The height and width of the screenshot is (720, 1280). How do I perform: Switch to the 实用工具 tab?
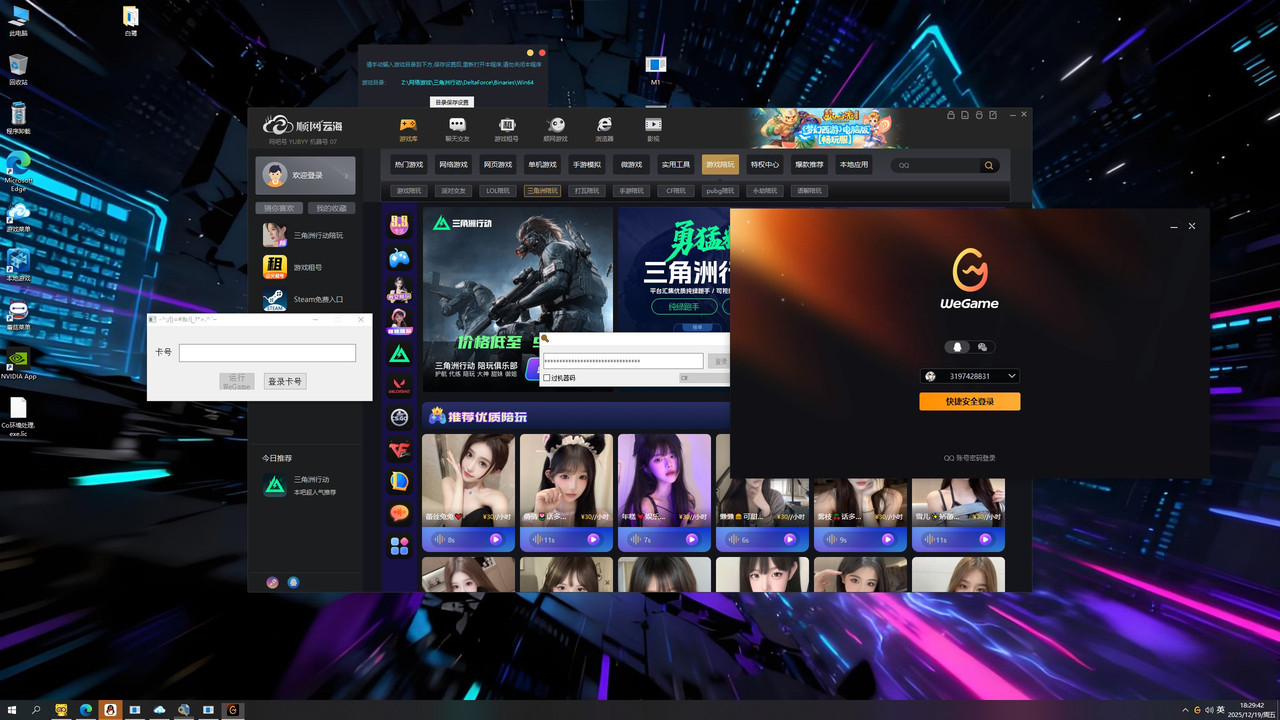(x=676, y=165)
